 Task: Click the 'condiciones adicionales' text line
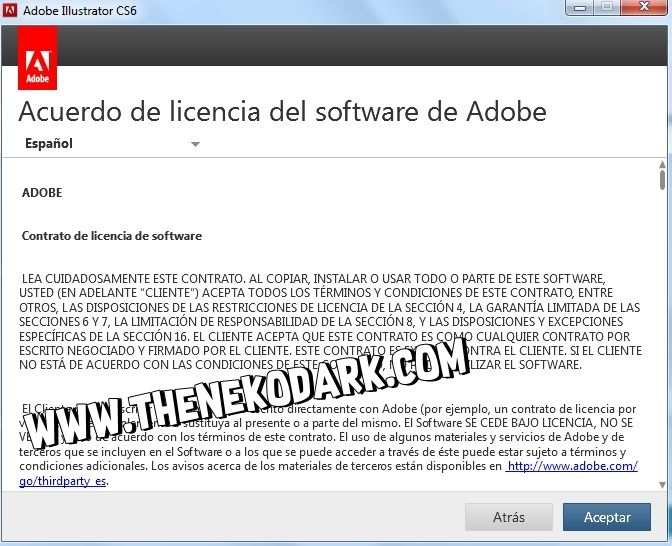[x=328, y=466]
